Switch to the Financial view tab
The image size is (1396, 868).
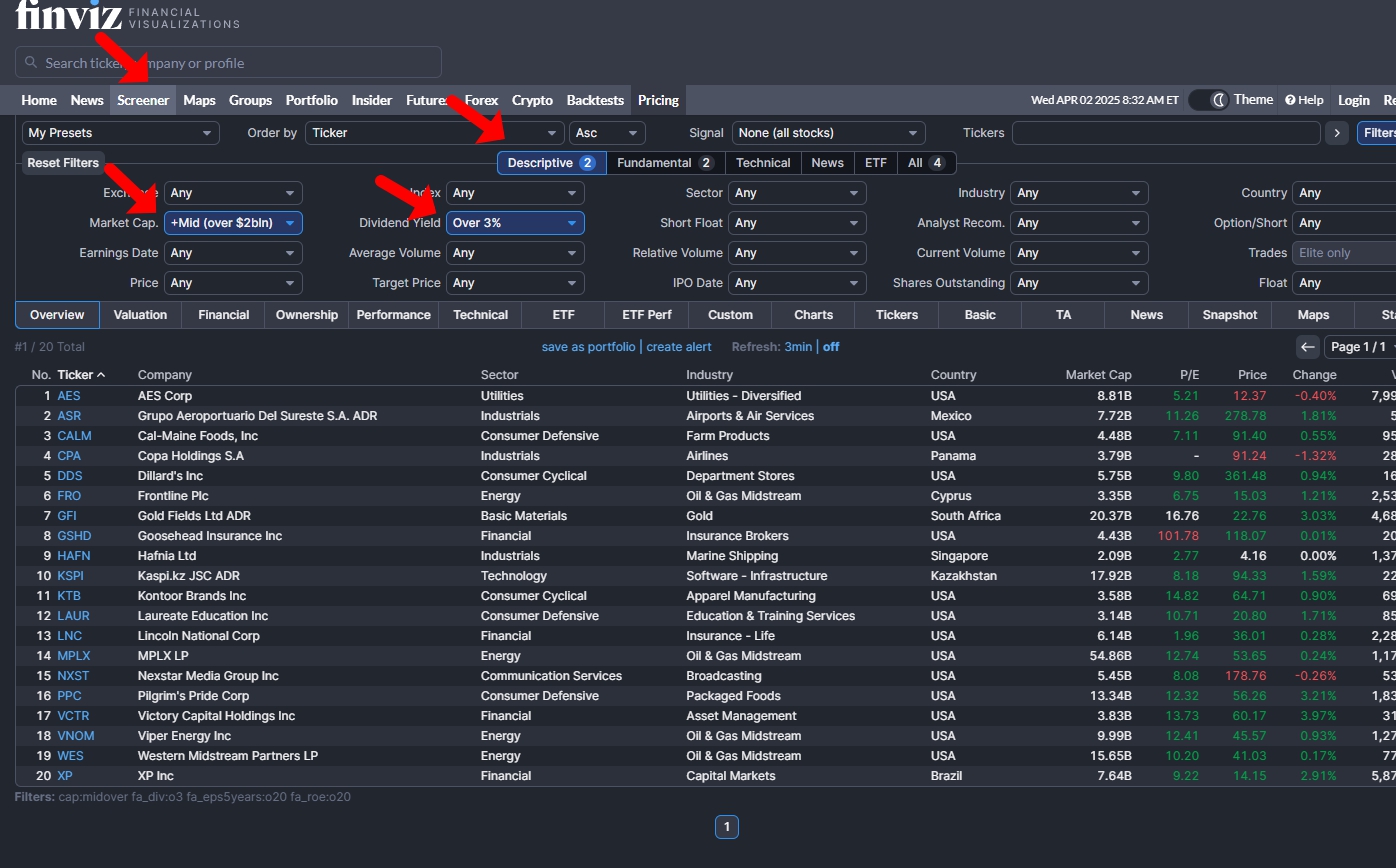pyautogui.click(x=223, y=315)
